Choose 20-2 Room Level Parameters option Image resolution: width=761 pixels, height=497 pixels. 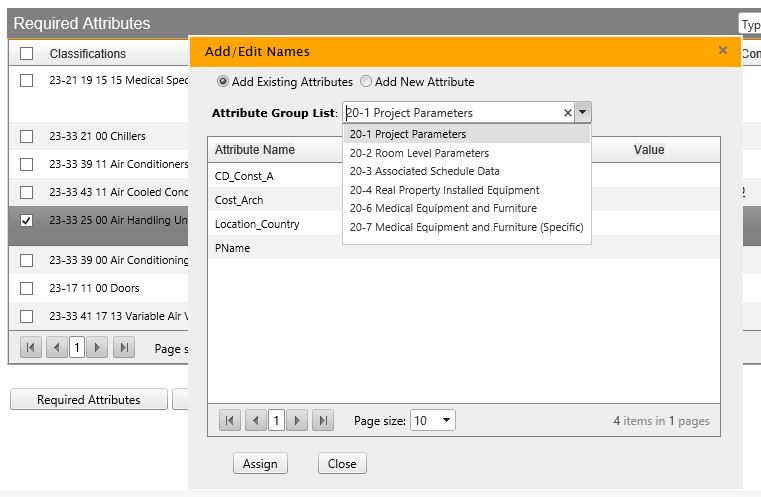point(419,153)
